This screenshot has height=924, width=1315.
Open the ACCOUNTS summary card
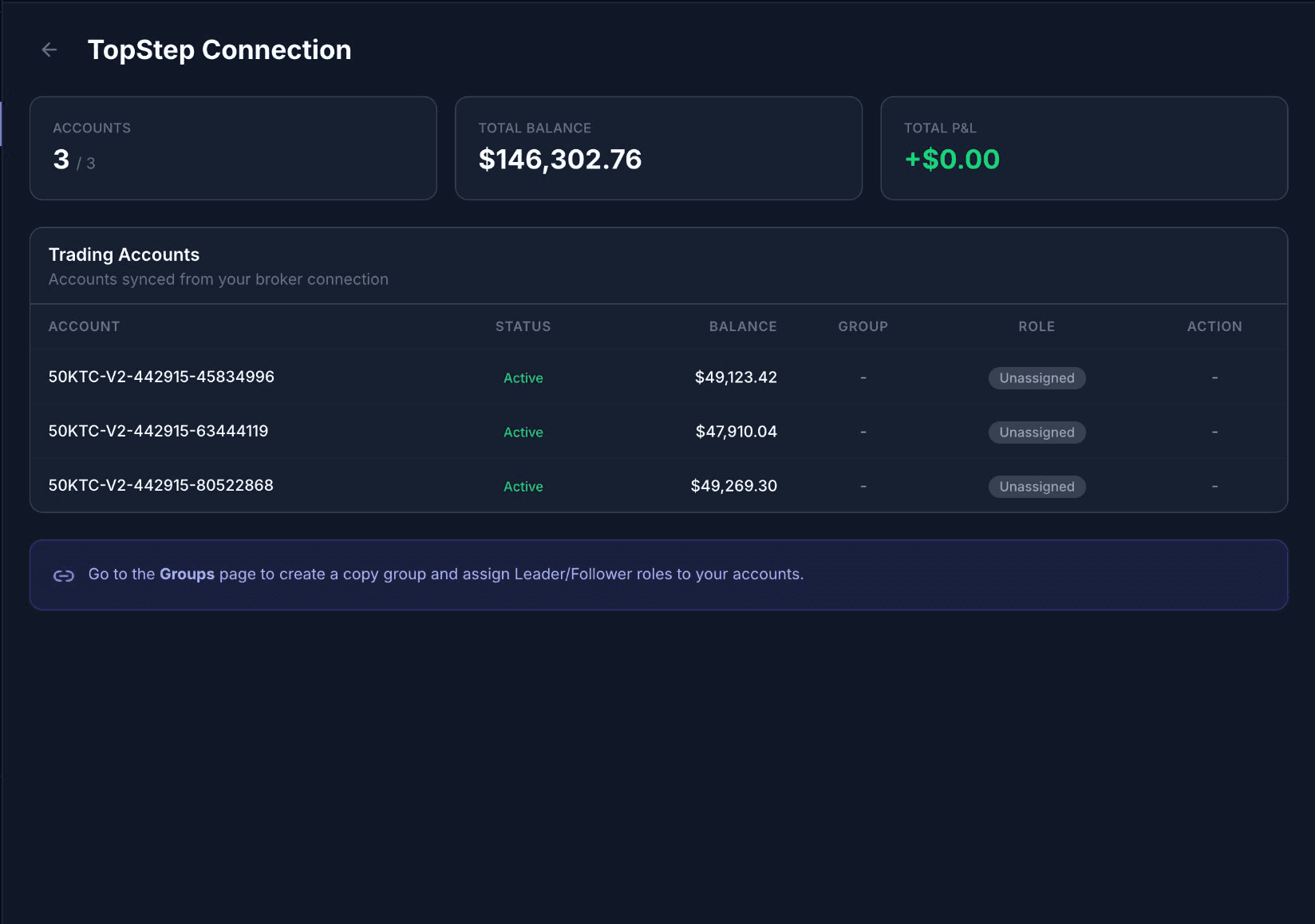[232, 148]
